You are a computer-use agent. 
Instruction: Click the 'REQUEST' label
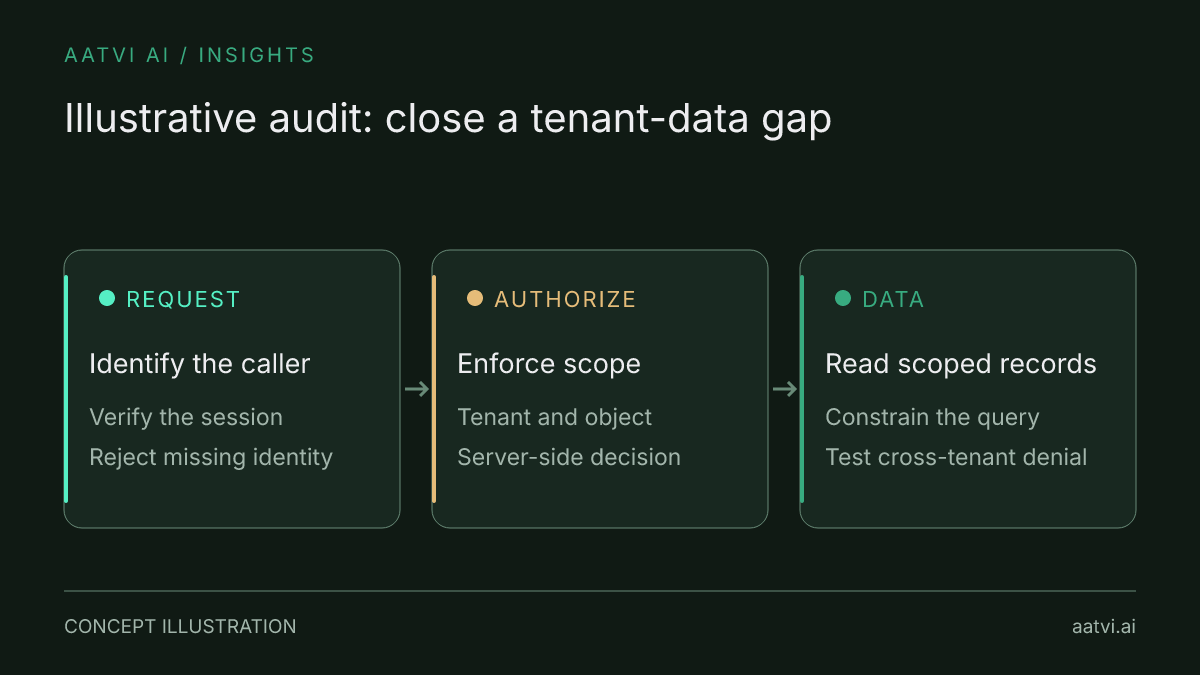pyautogui.click(x=183, y=299)
